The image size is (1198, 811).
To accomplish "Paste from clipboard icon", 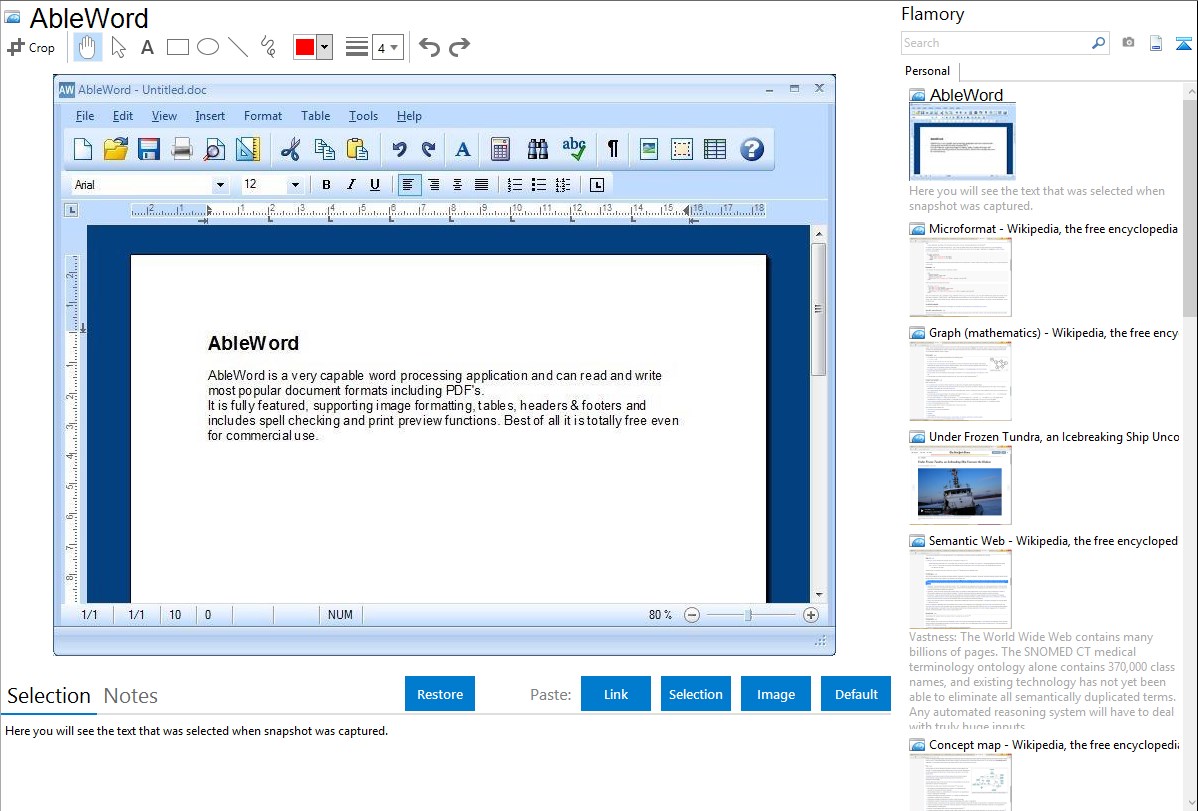I will click(358, 149).
